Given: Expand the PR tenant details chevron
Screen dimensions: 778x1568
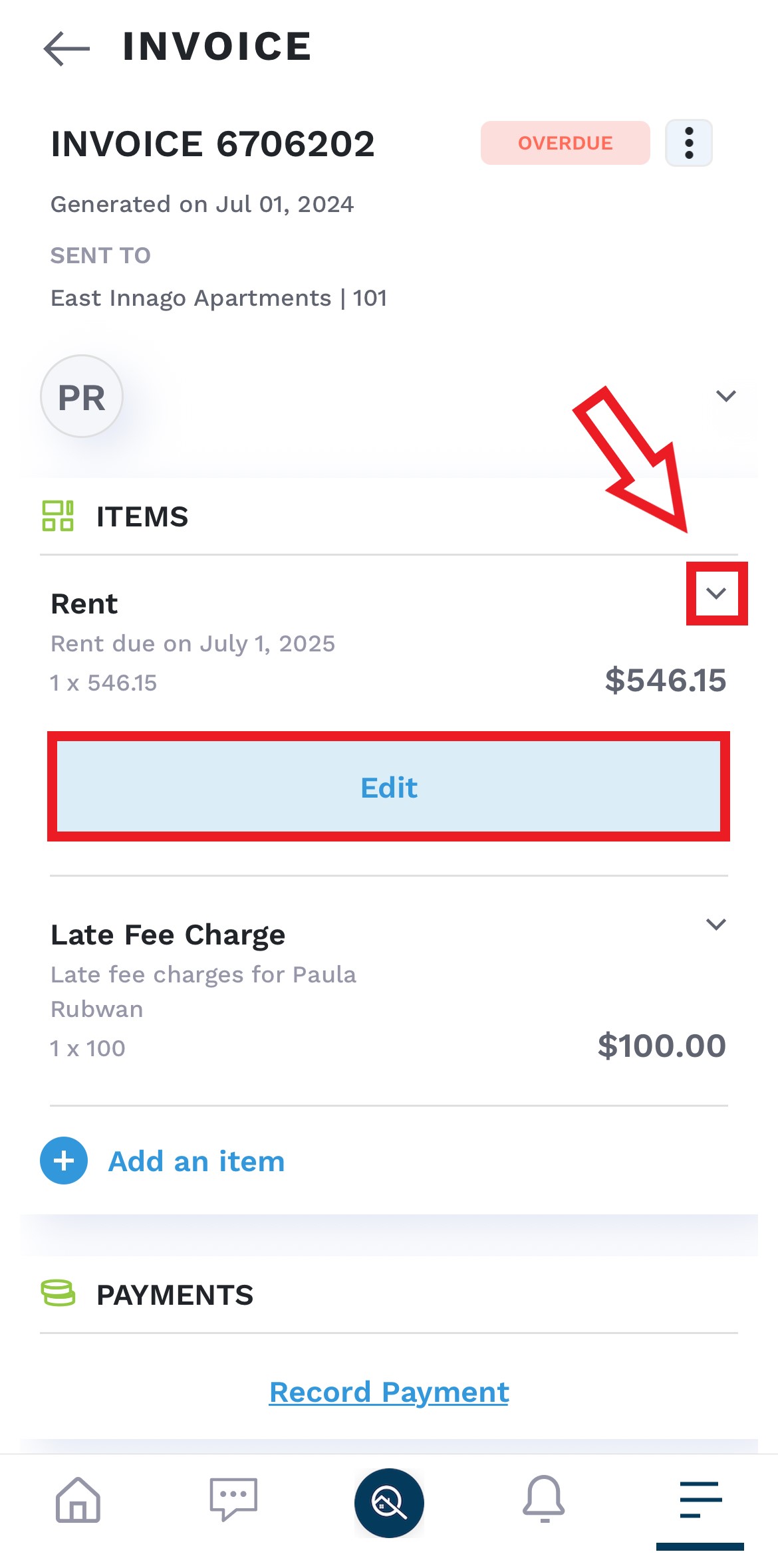Looking at the screenshot, I should coord(725,396).
